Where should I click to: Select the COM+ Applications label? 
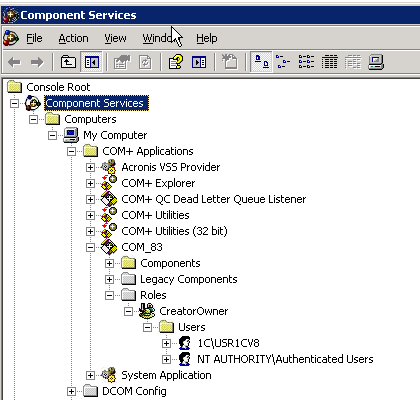pos(148,151)
